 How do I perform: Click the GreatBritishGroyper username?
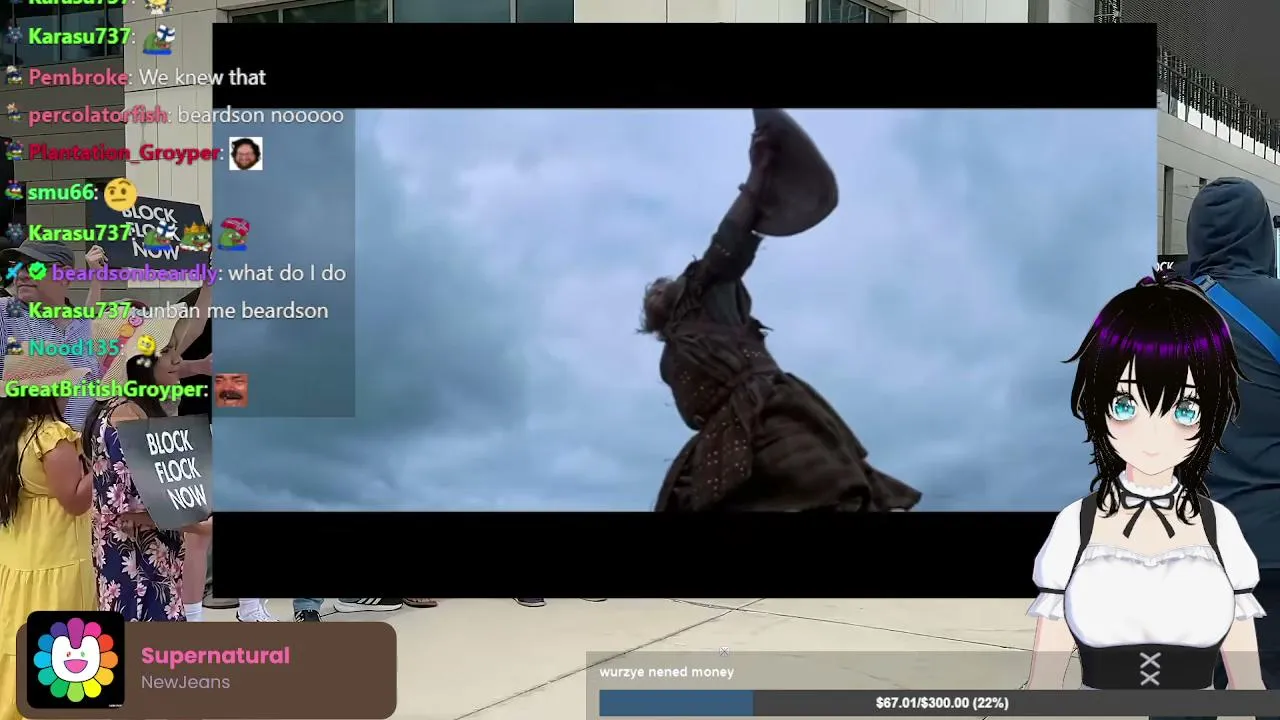click(106, 389)
